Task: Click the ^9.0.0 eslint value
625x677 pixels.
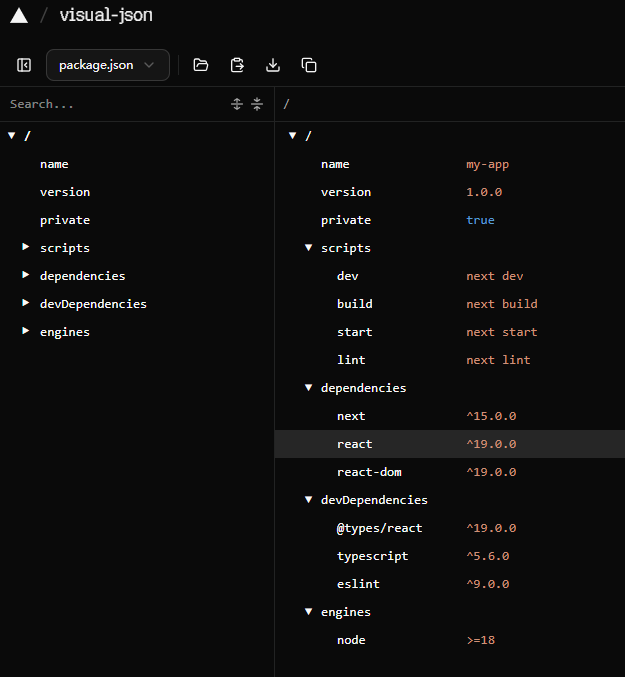Action: 488,584
